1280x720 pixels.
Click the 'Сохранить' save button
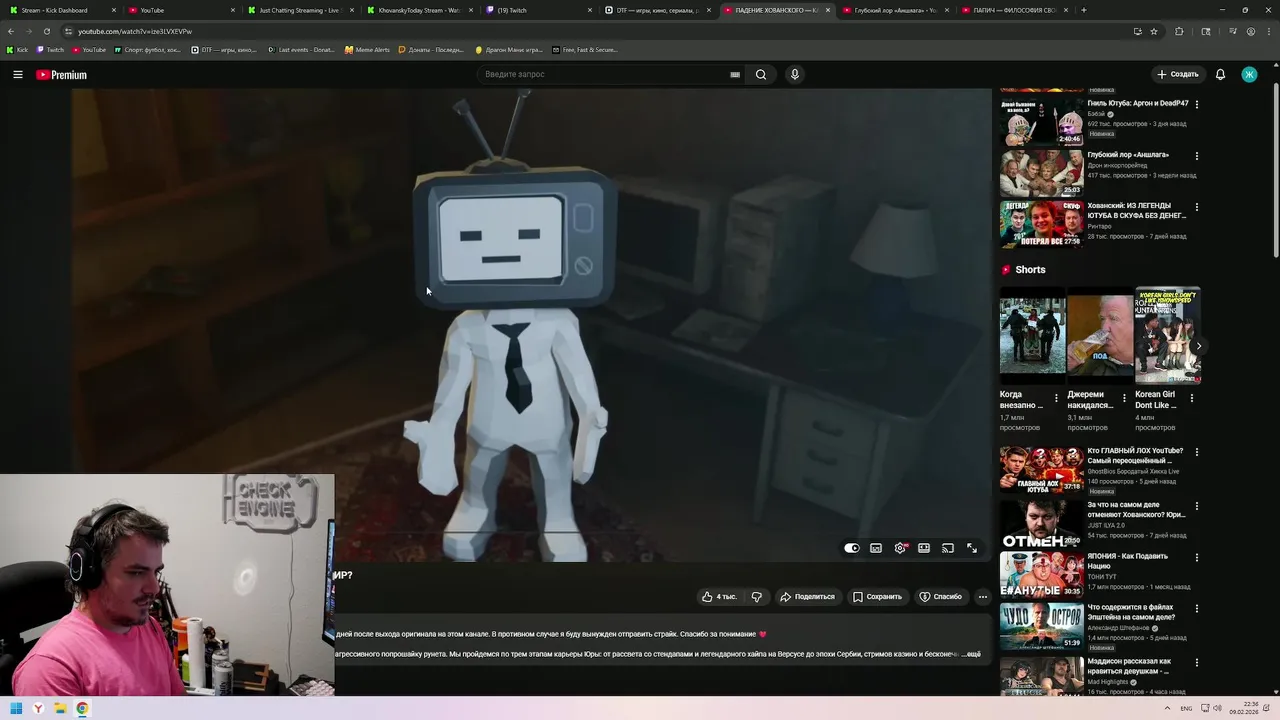pos(877,597)
